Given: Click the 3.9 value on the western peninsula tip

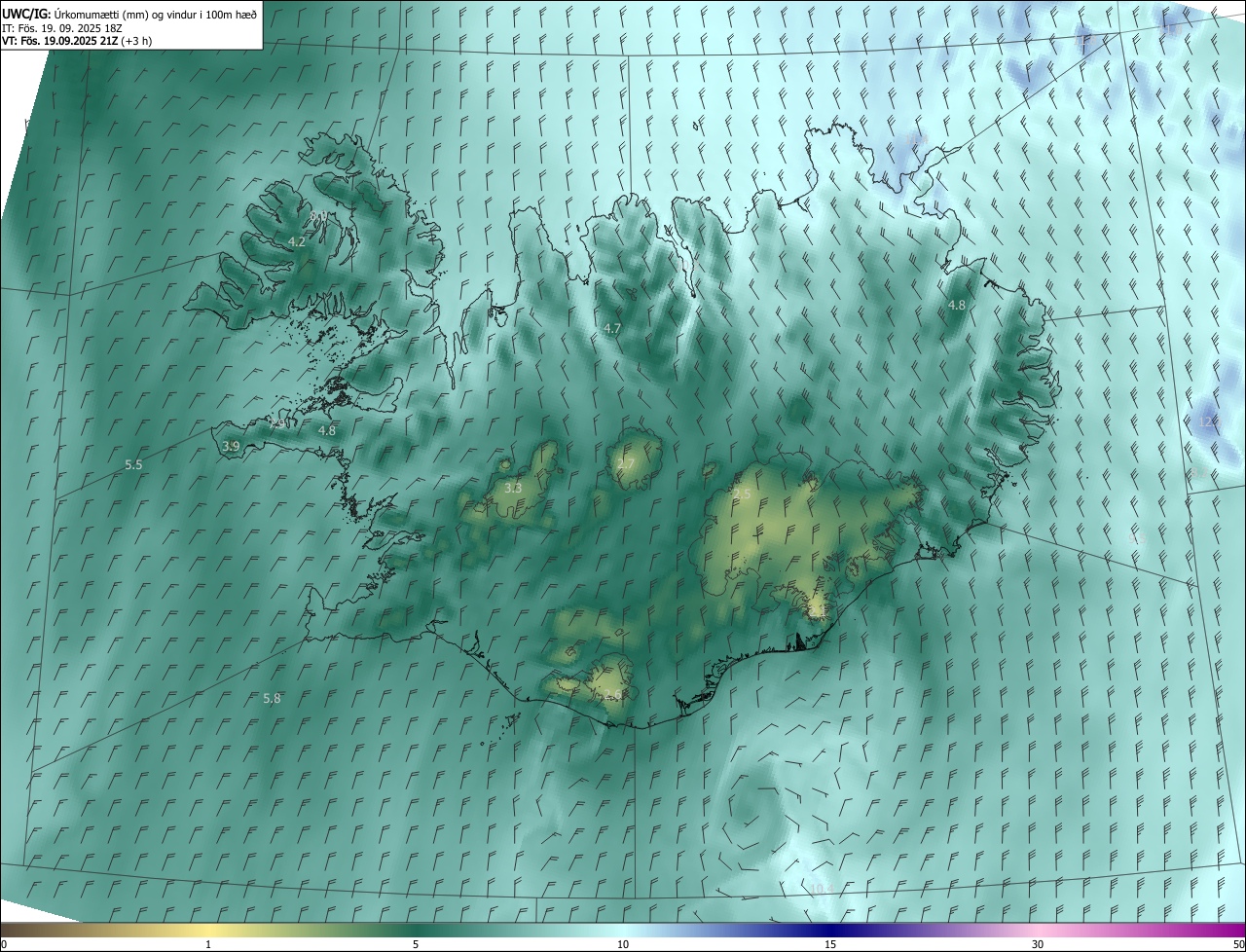Looking at the screenshot, I should [x=231, y=446].
